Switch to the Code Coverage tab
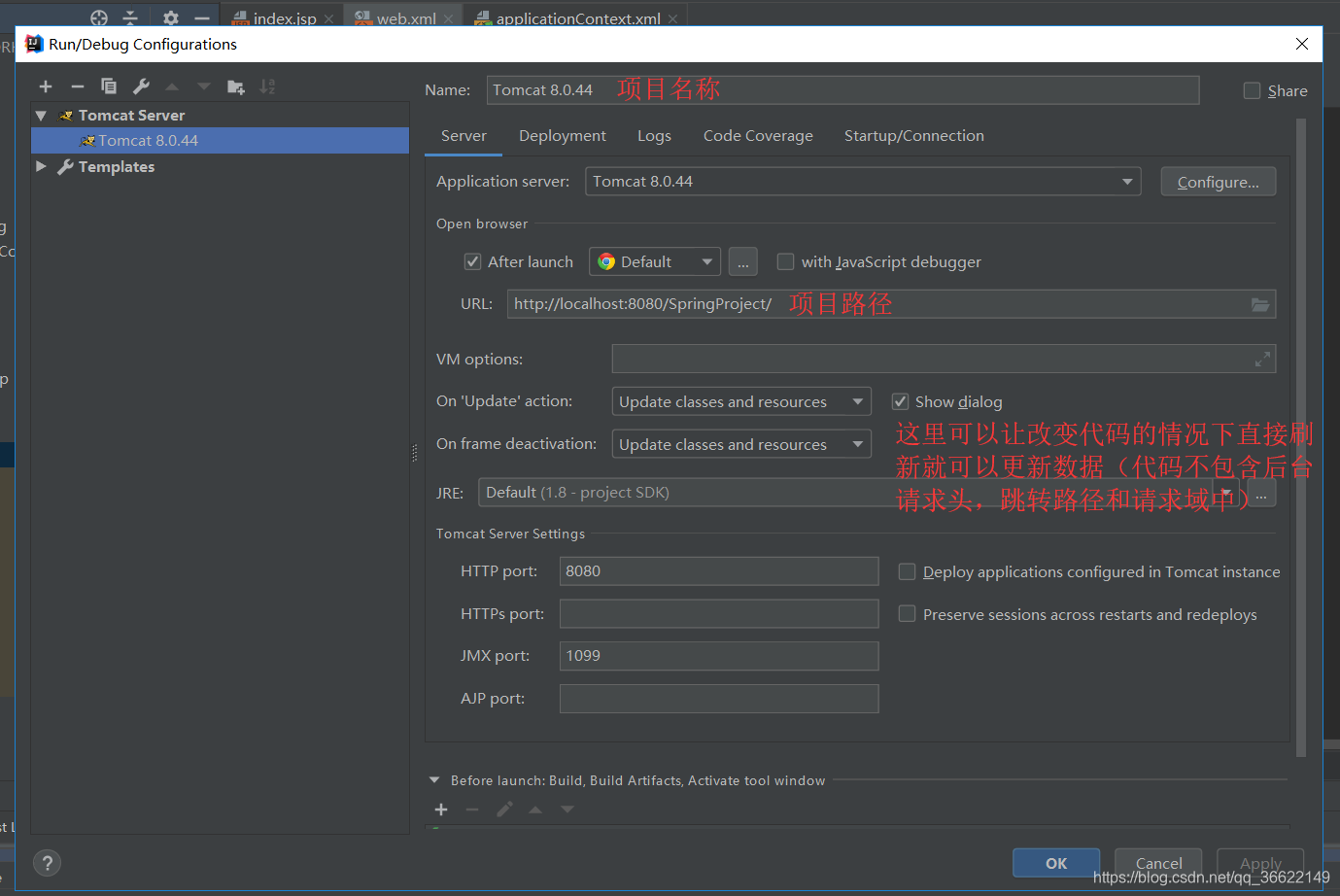Image resolution: width=1340 pixels, height=896 pixels. click(758, 136)
